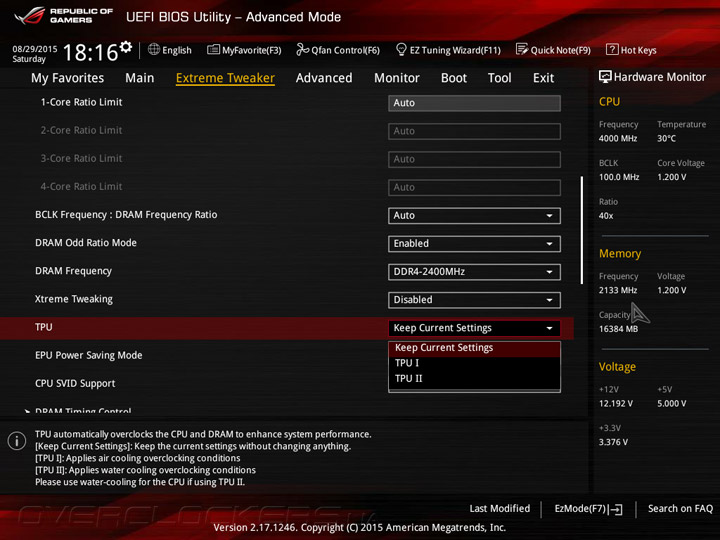720x540 pixels.
Task: Switch to the Tool tab
Action: click(500, 78)
